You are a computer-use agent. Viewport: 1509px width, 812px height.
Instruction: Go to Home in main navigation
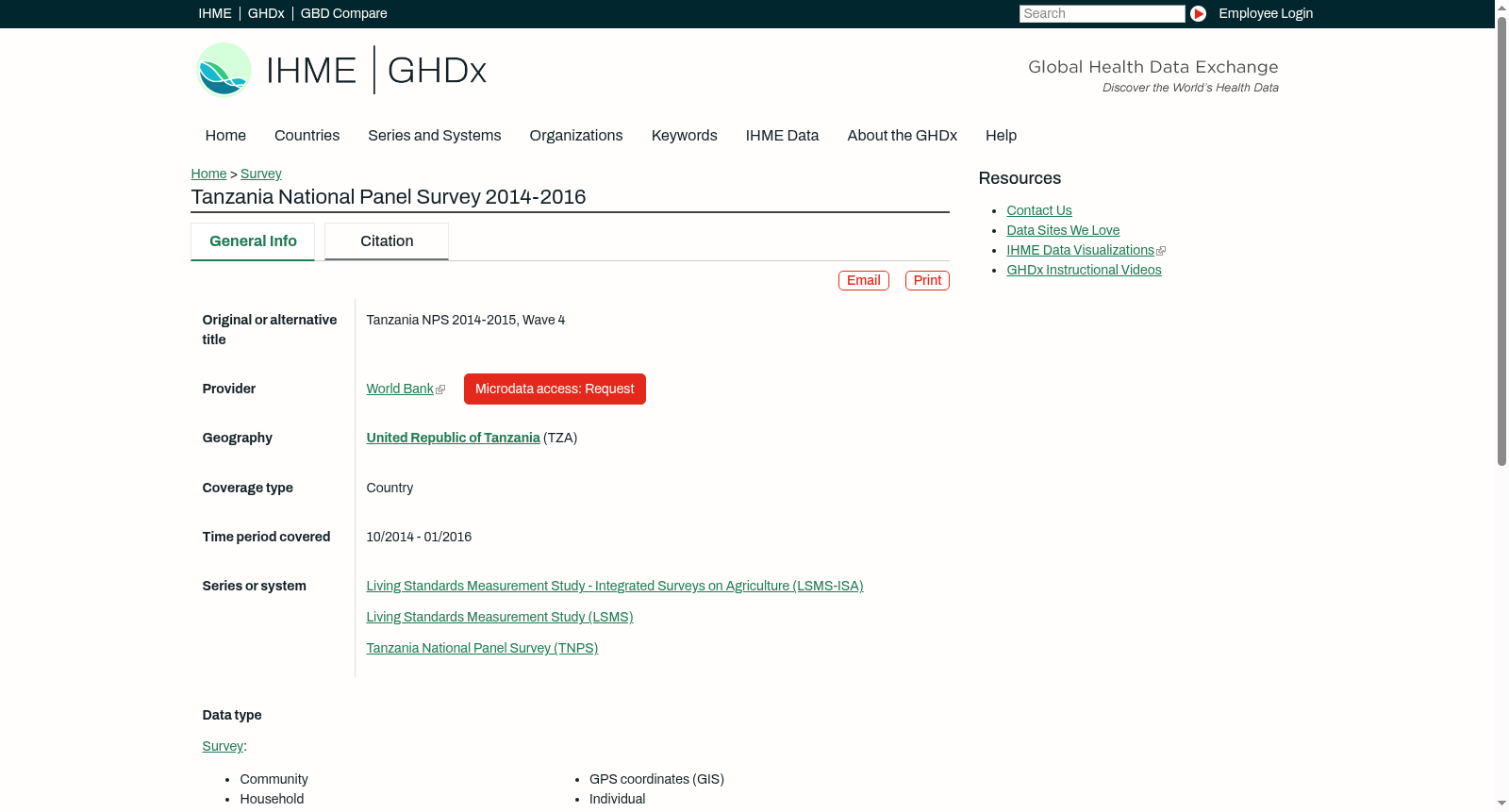tap(225, 136)
